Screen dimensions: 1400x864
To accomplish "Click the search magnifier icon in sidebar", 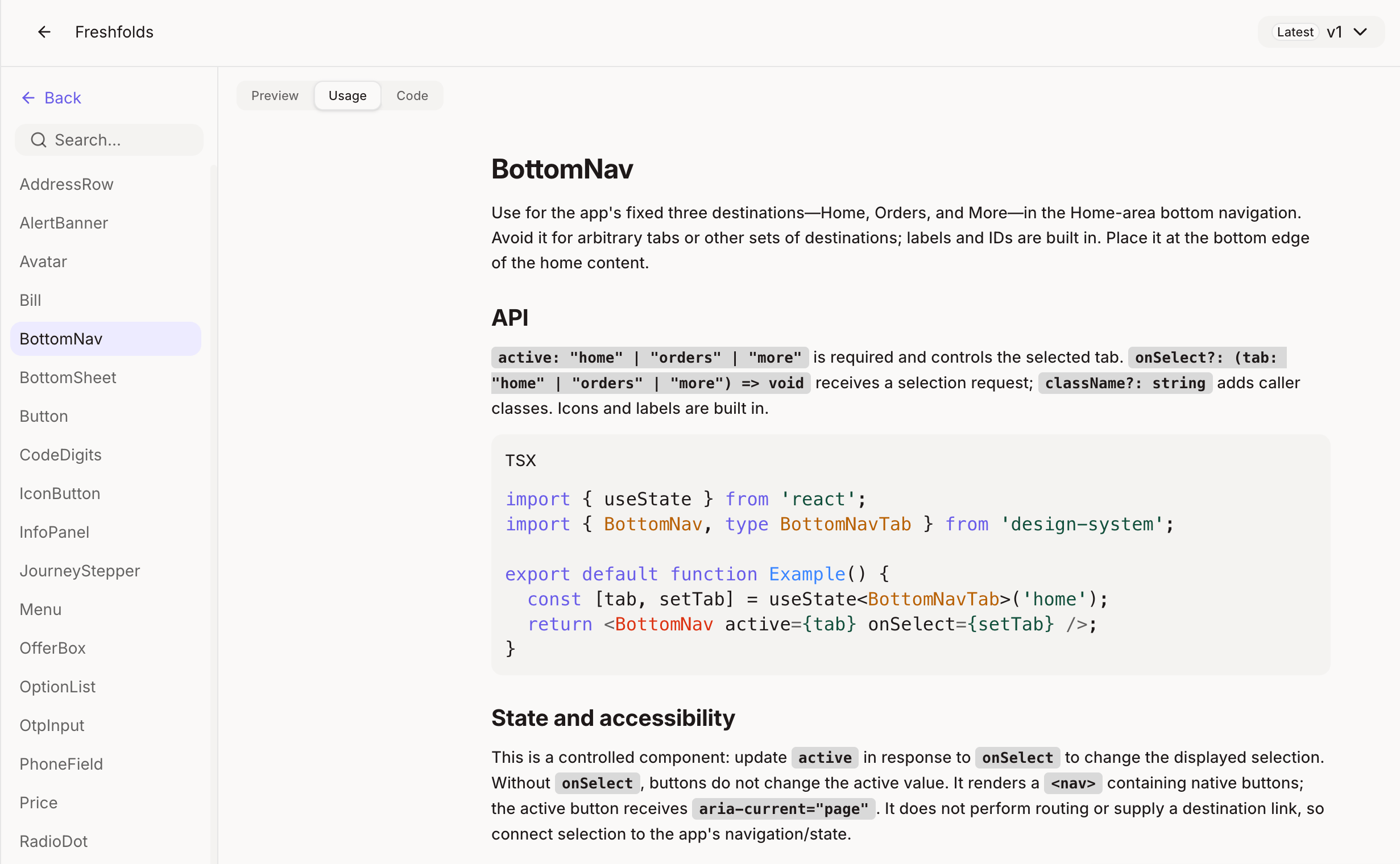I will [38, 140].
